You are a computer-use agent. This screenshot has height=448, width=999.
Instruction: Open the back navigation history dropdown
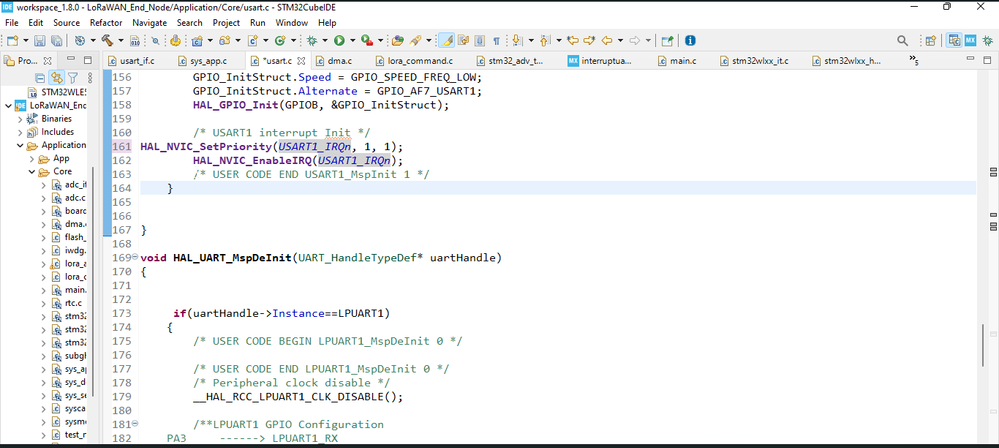tap(620, 41)
